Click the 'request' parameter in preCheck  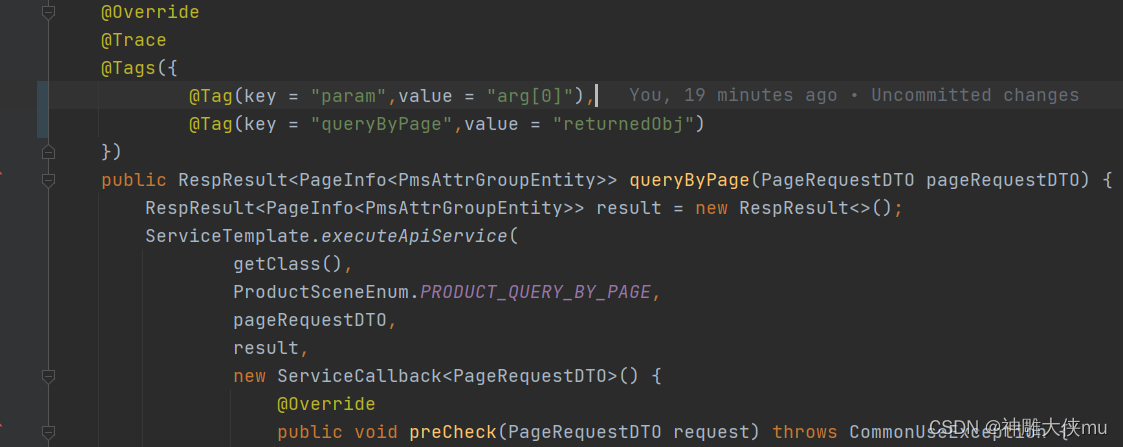711,432
